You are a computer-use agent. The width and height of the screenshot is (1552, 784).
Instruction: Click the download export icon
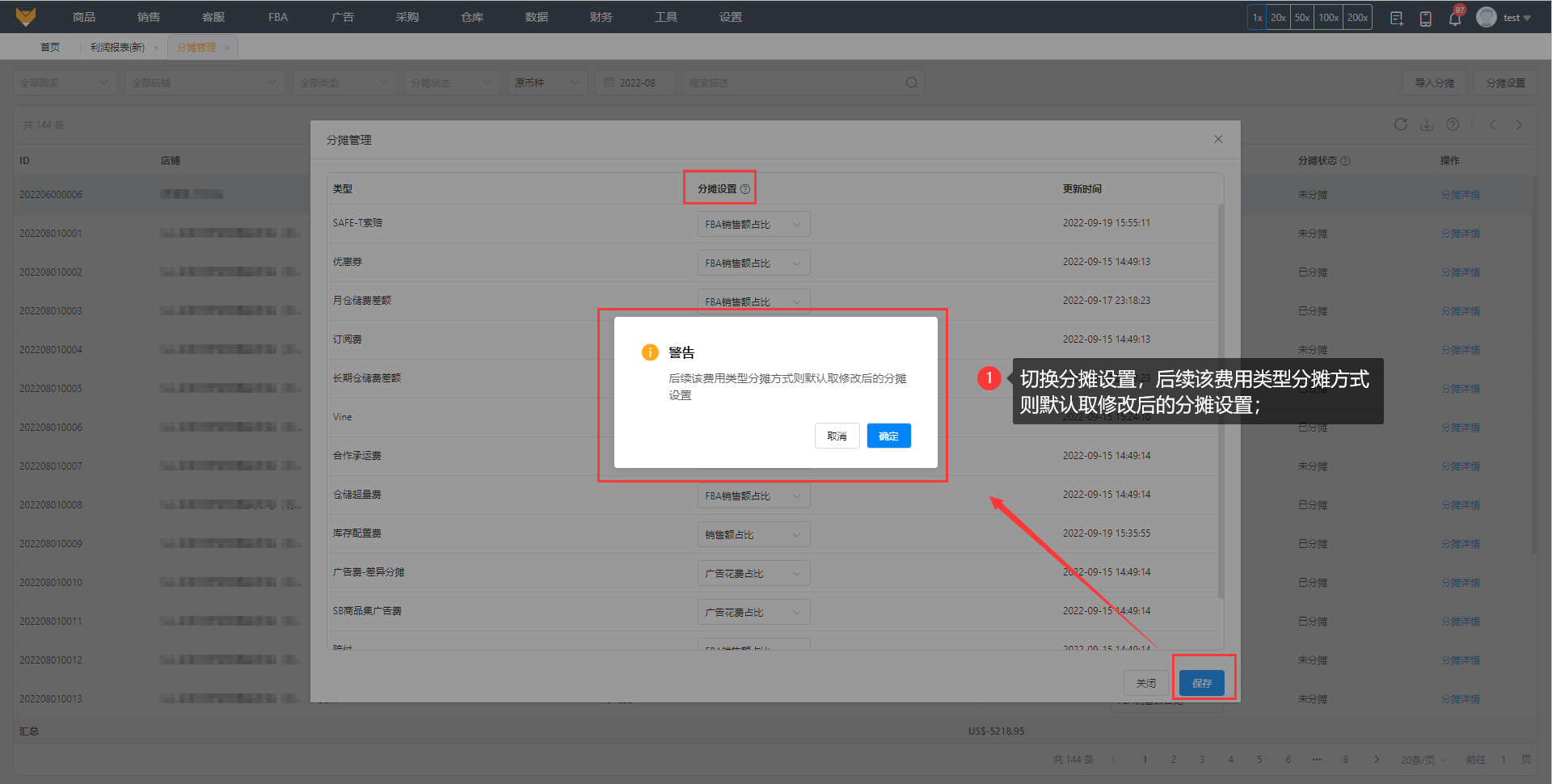(x=1427, y=124)
